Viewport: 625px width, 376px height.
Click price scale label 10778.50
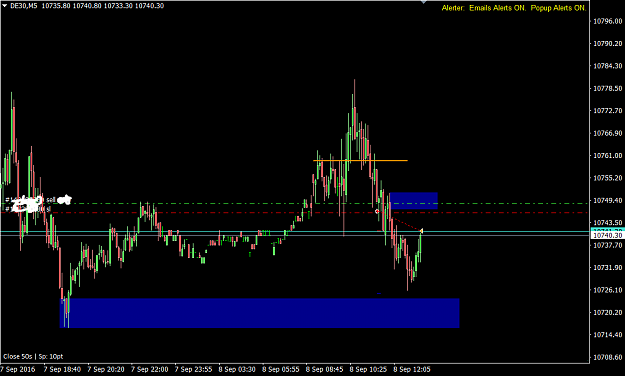pyautogui.click(x=607, y=88)
